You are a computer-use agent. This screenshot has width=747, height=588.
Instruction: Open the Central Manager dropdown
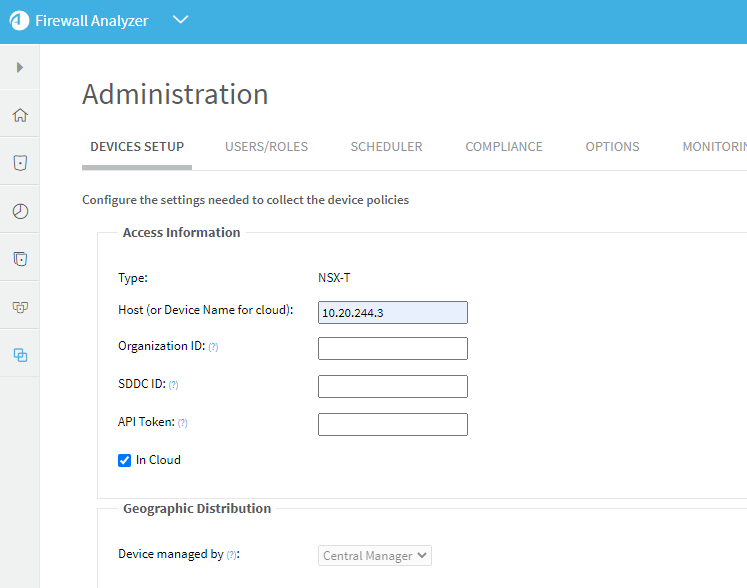375,556
